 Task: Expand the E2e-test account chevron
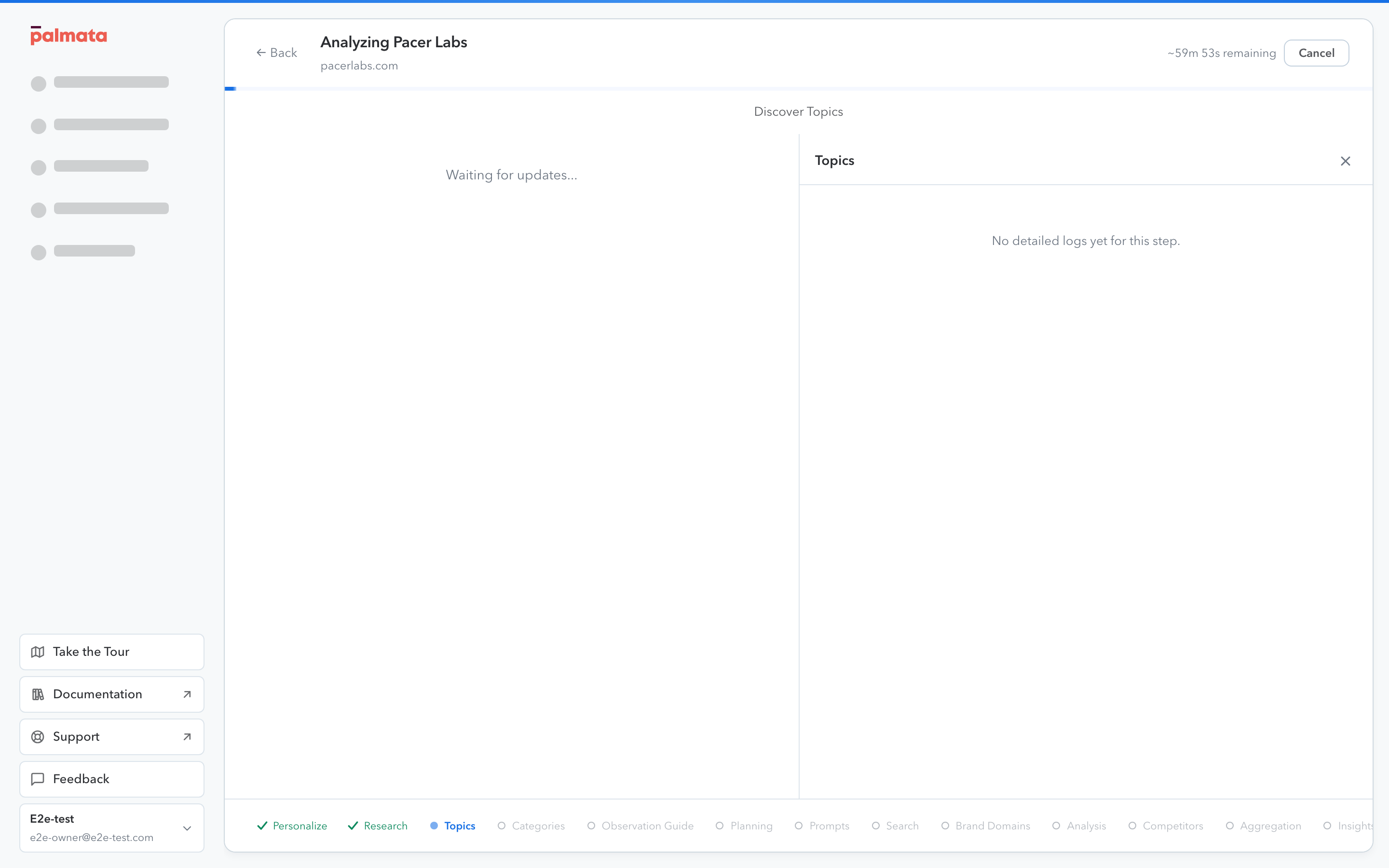(187, 828)
